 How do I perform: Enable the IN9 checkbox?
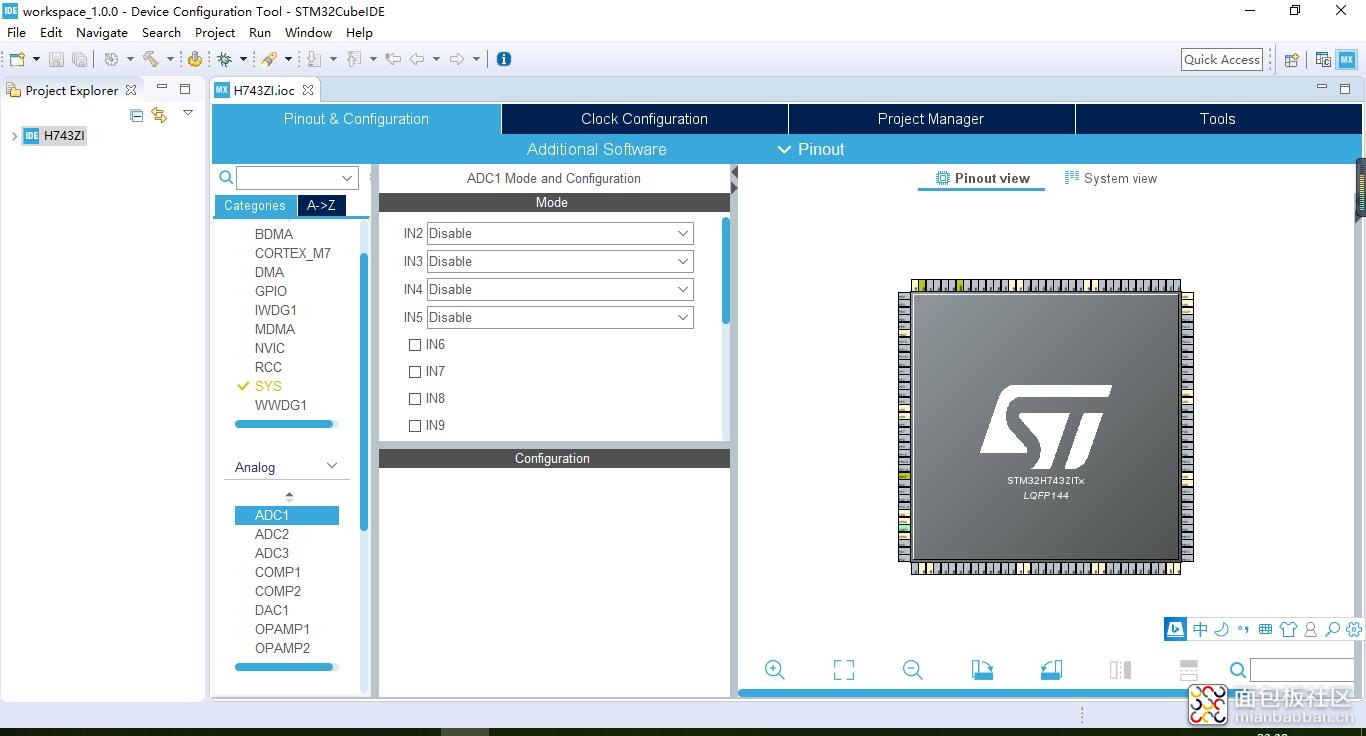click(415, 426)
